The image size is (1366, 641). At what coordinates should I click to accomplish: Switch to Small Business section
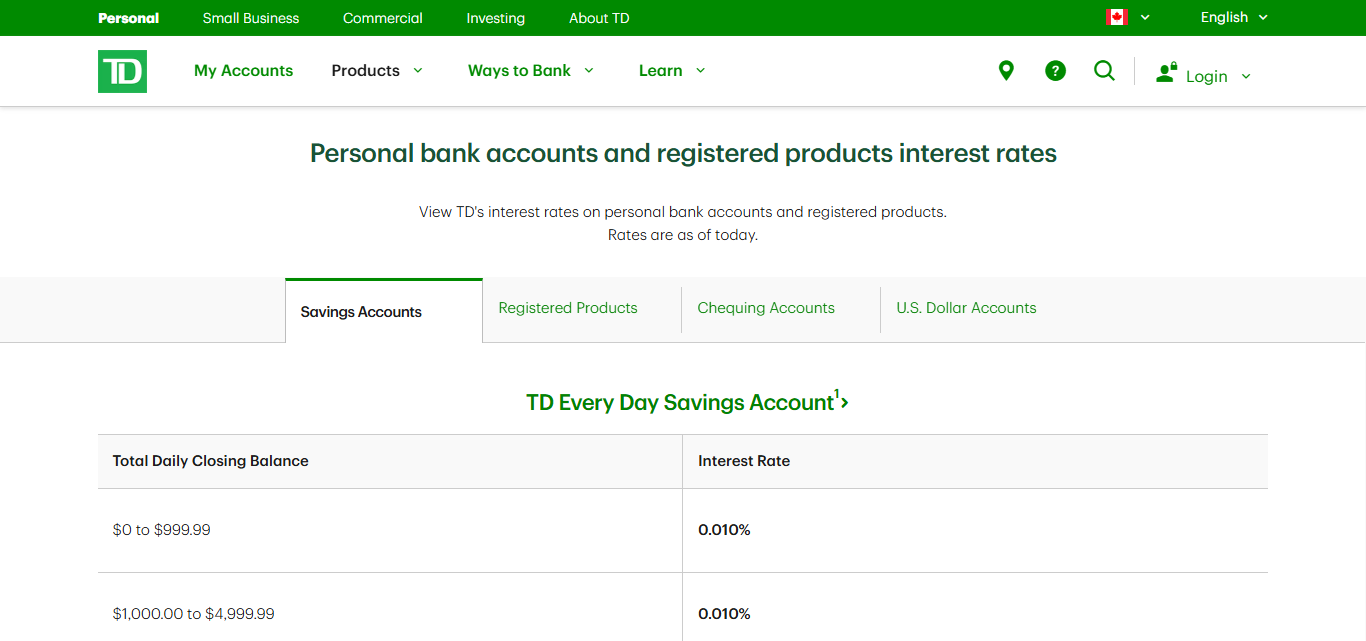(251, 18)
